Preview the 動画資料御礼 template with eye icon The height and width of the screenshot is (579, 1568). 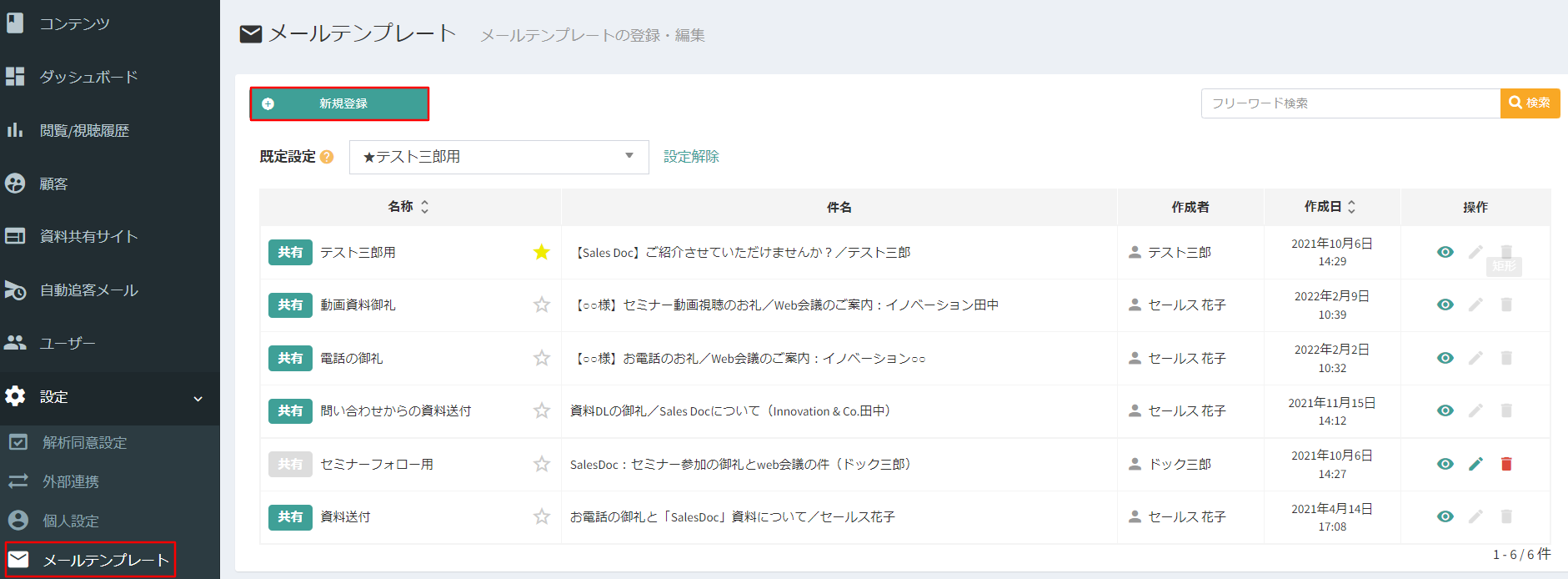(x=1445, y=305)
